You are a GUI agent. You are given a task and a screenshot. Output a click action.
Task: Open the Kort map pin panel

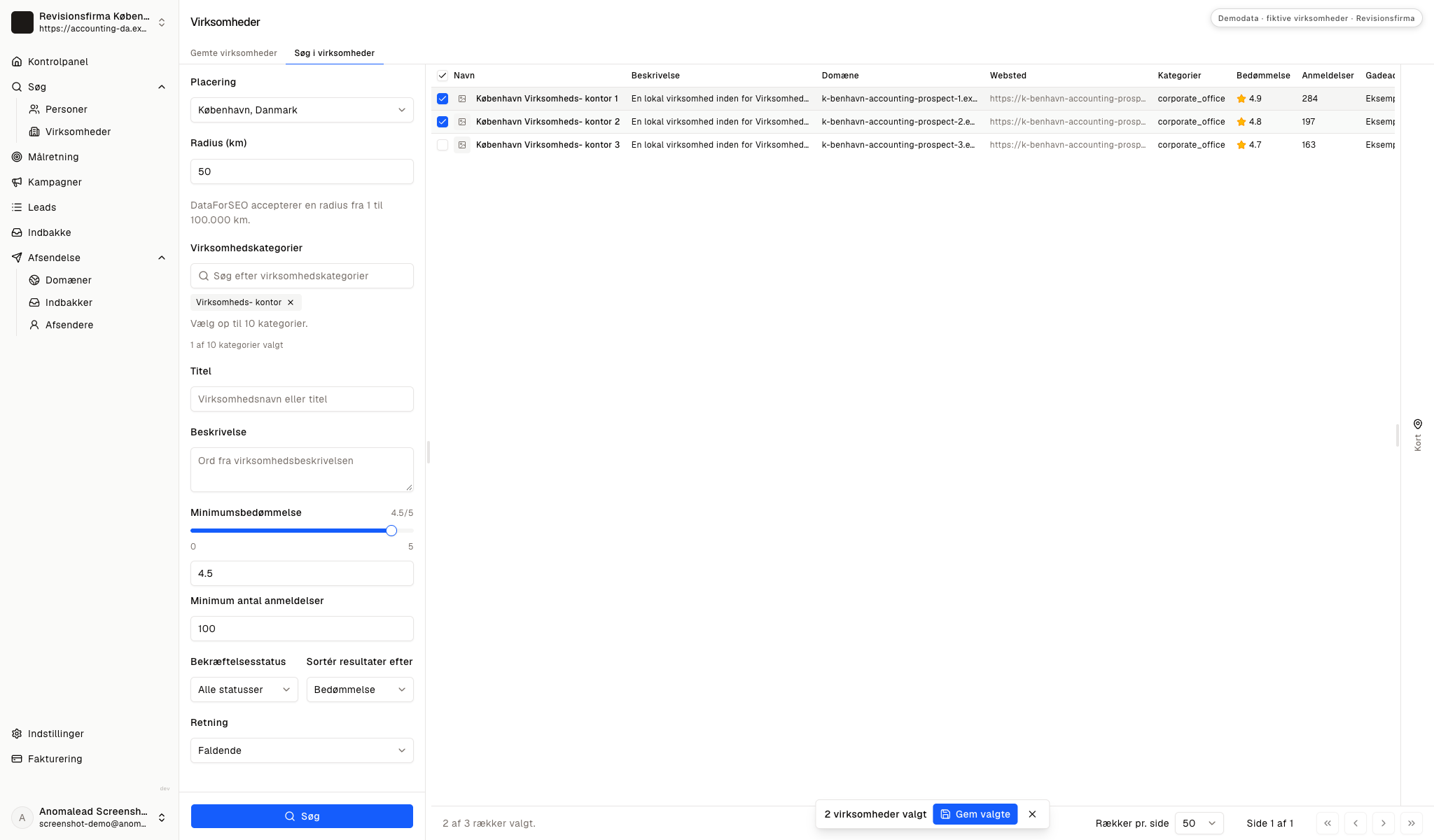1417,434
